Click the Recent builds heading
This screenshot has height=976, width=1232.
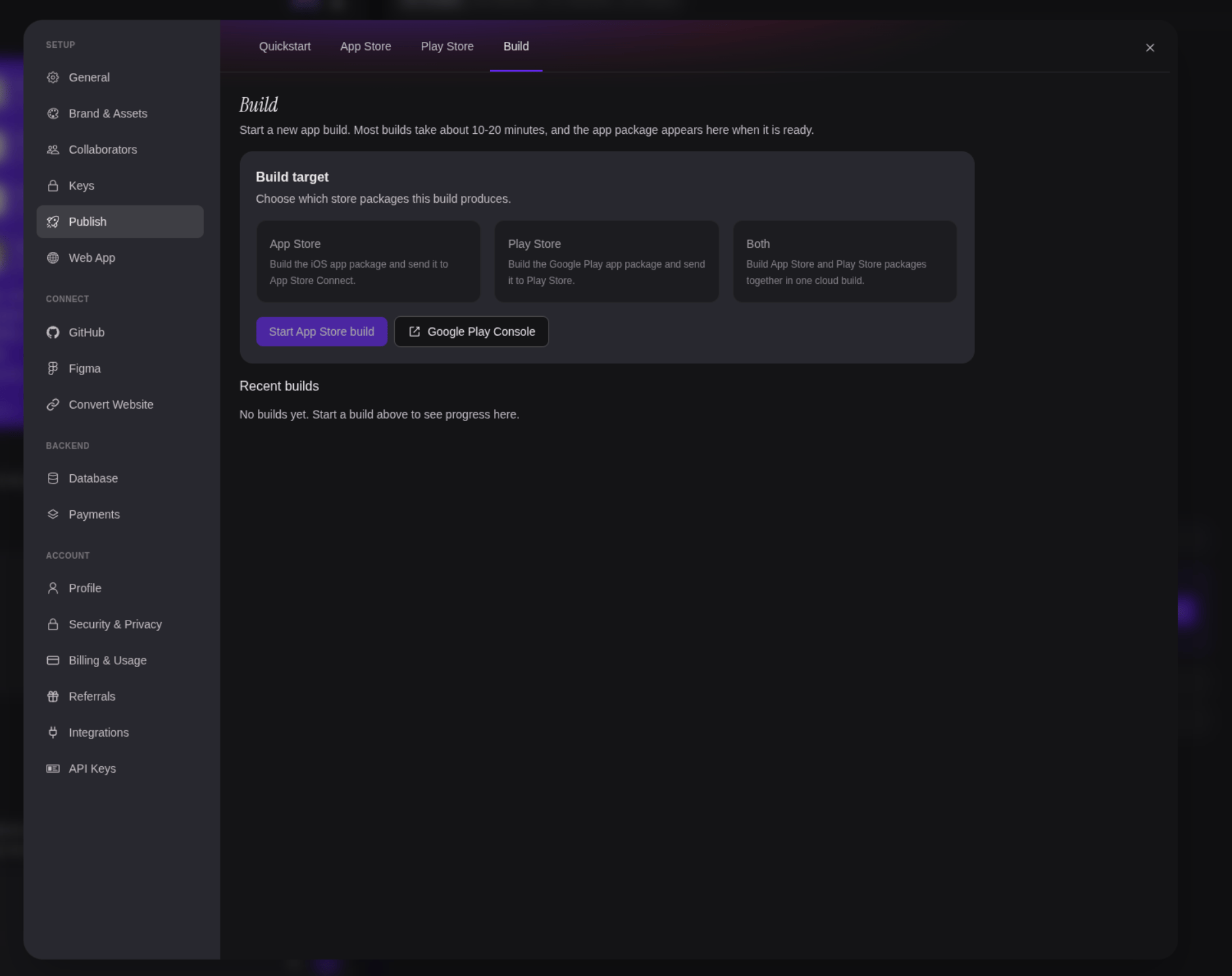pos(279,386)
